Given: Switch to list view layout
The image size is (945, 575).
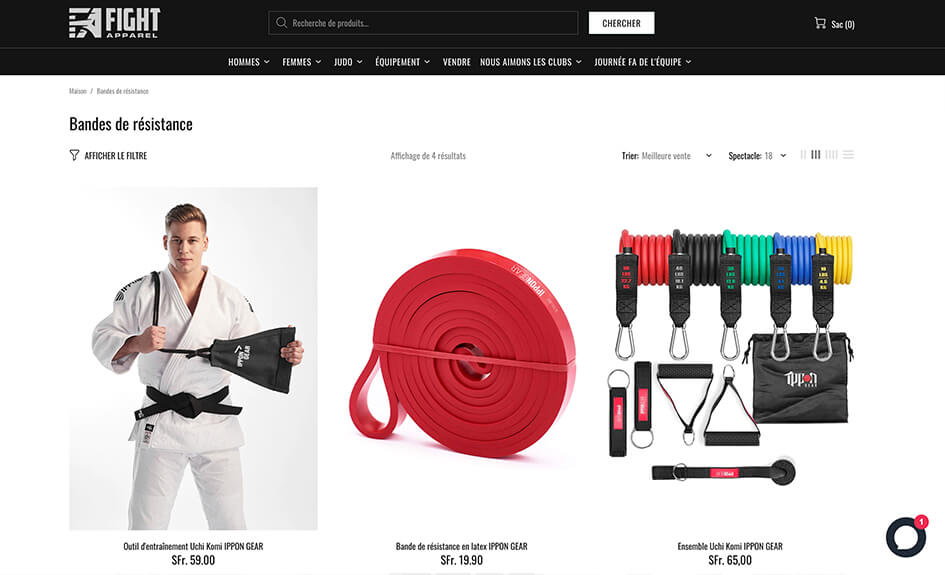Looking at the screenshot, I should pos(848,155).
